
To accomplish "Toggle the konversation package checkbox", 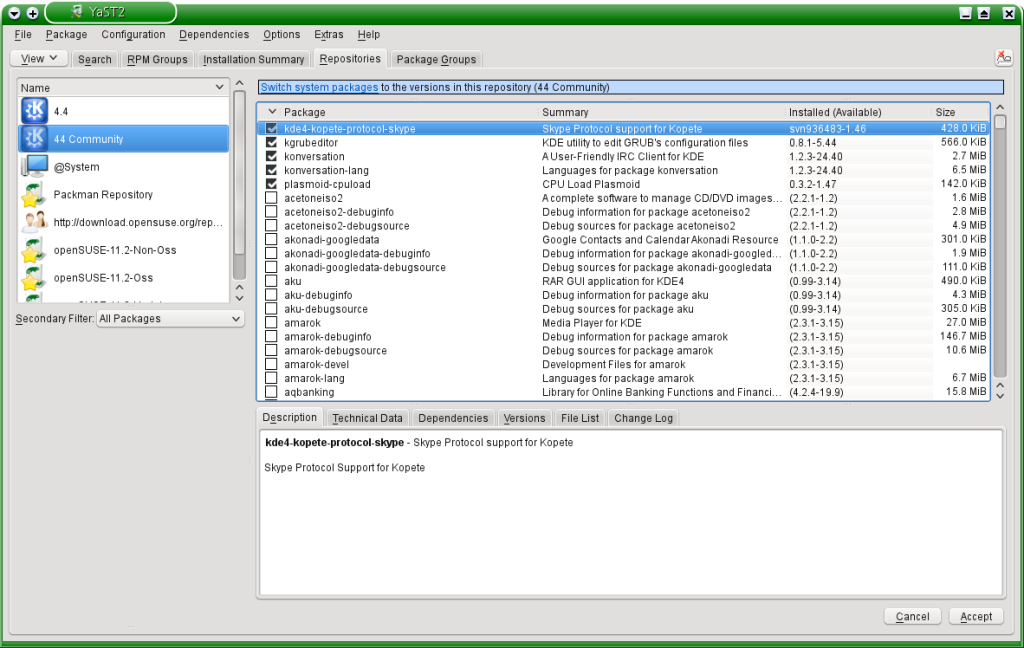I will pyautogui.click(x=271, y=156).
